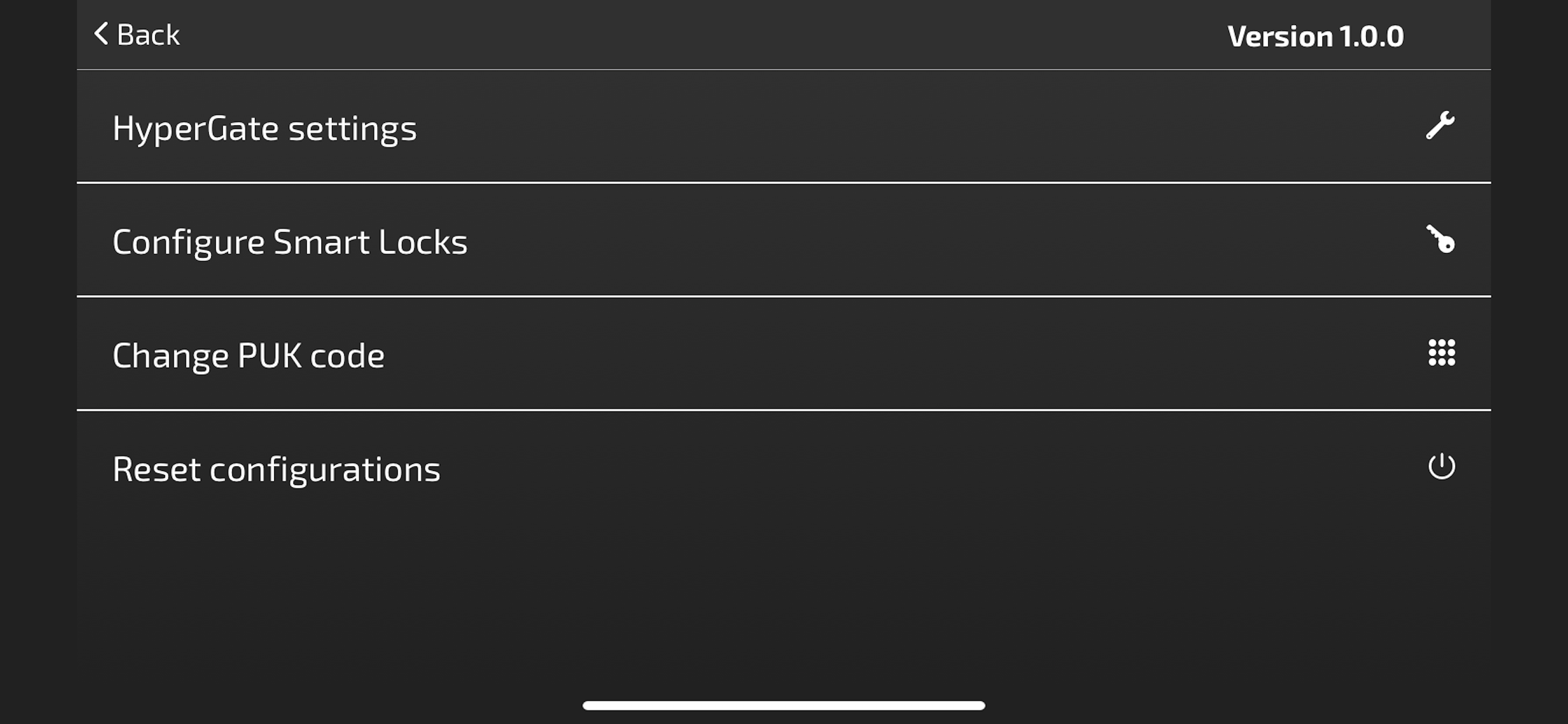The image size is (1568, 724).
Task: Click the header divider line under Back
Action: tap(783, 69)
